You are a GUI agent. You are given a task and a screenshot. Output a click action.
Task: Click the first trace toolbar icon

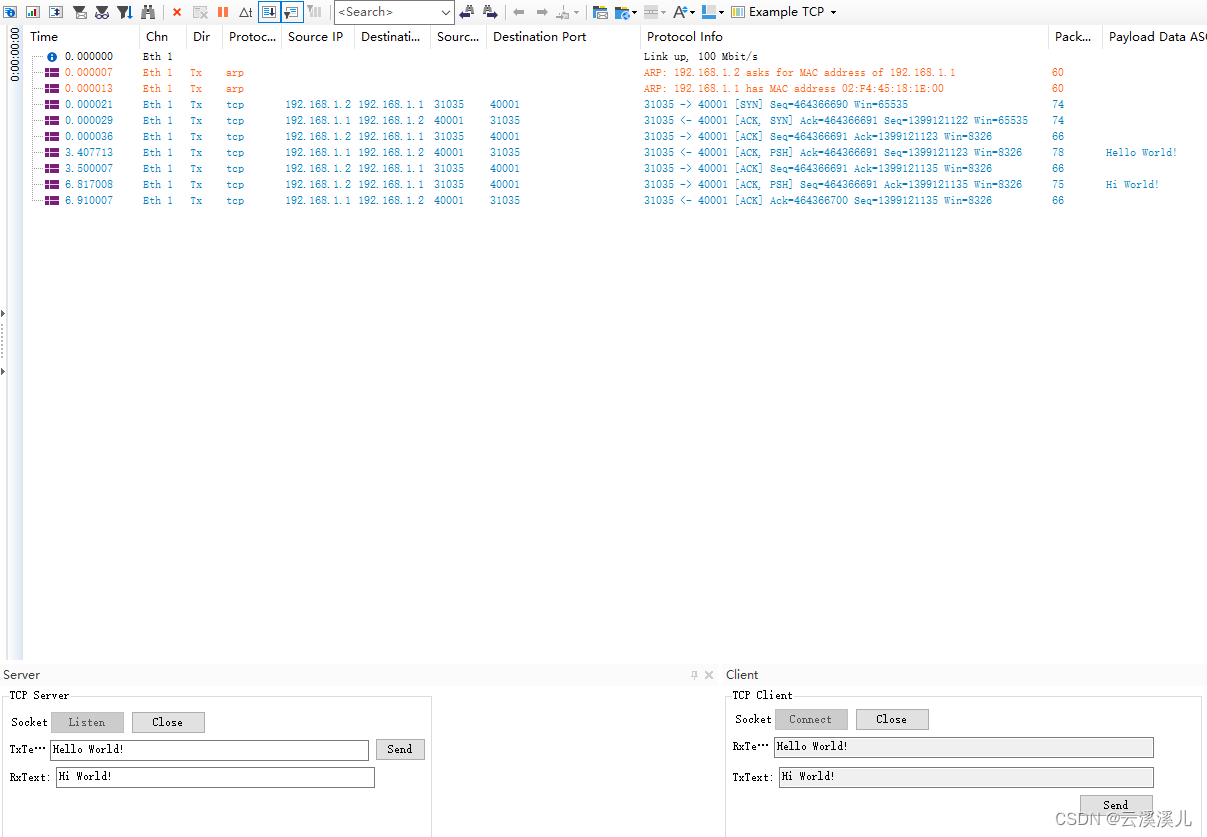click(10, 12)
